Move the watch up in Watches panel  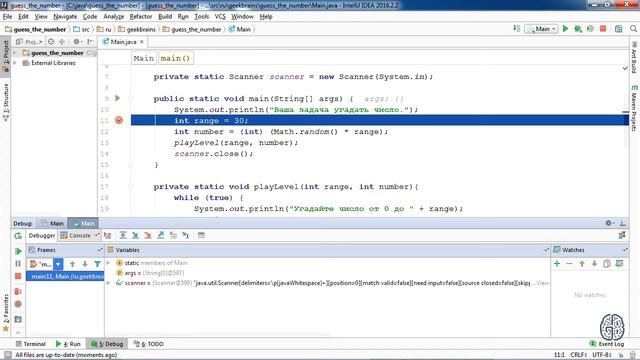click(582, 264)
